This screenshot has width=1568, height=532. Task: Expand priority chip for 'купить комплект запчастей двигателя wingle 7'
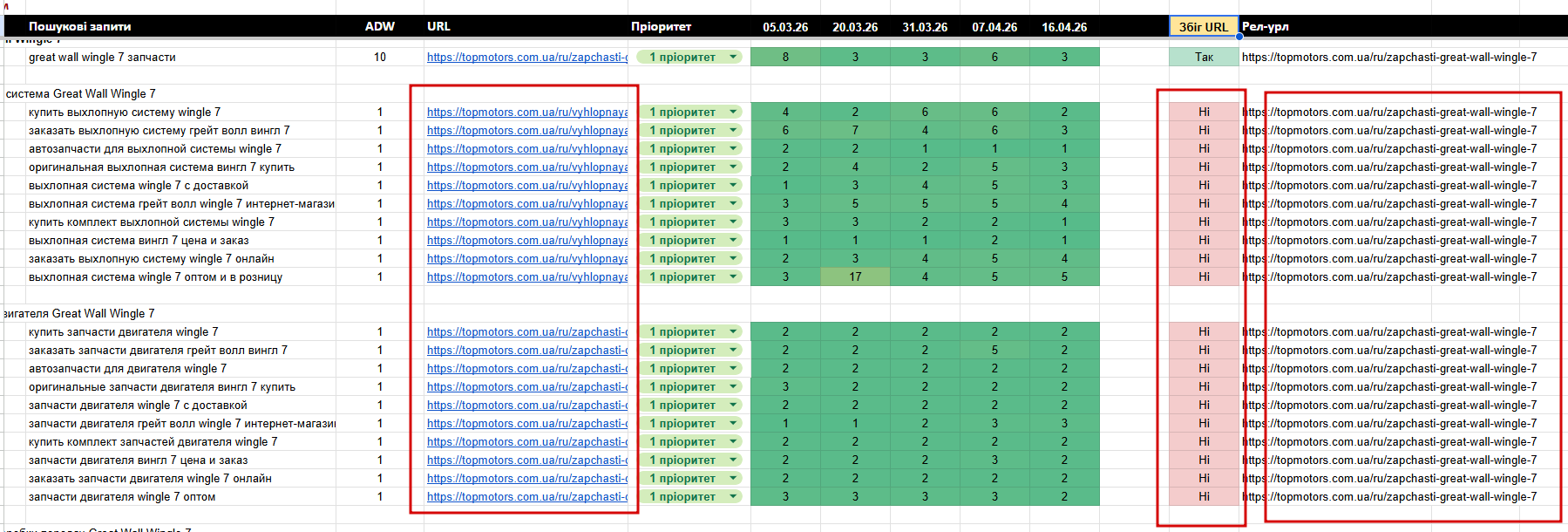(733, 441)
